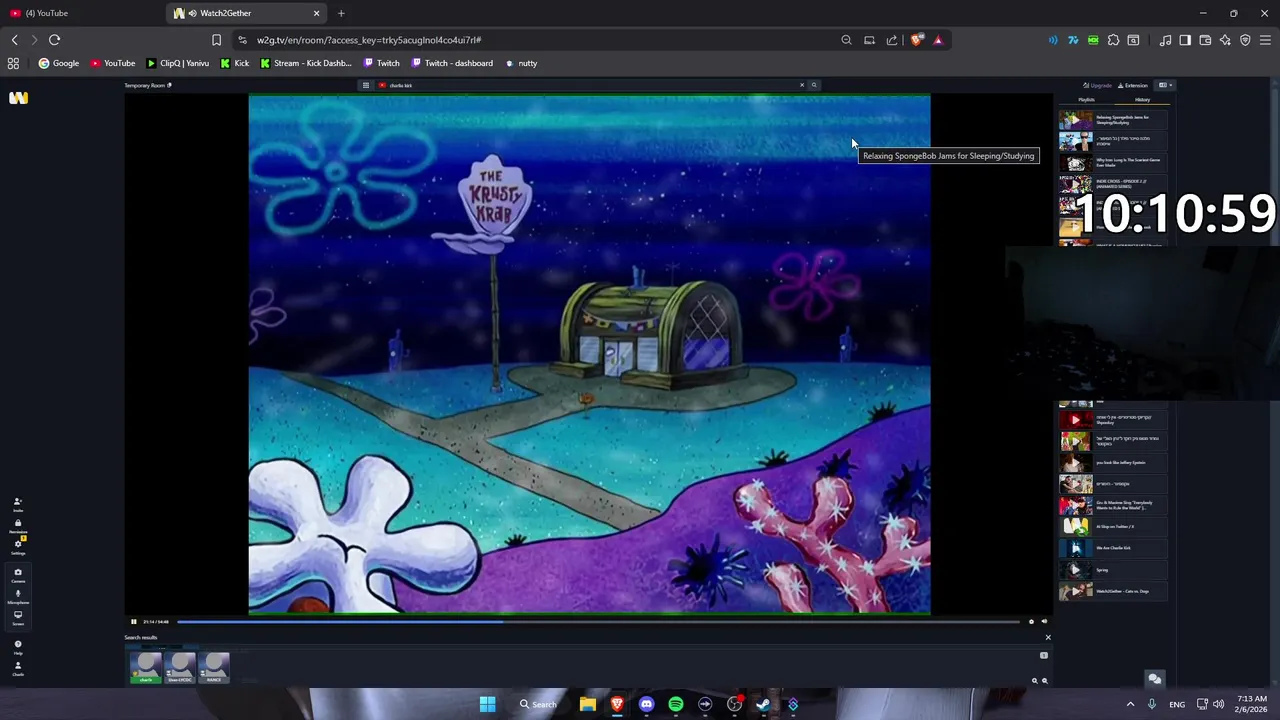
Task: Click the Watch2Gether logo icon
Action: click(x=18, y=98)
